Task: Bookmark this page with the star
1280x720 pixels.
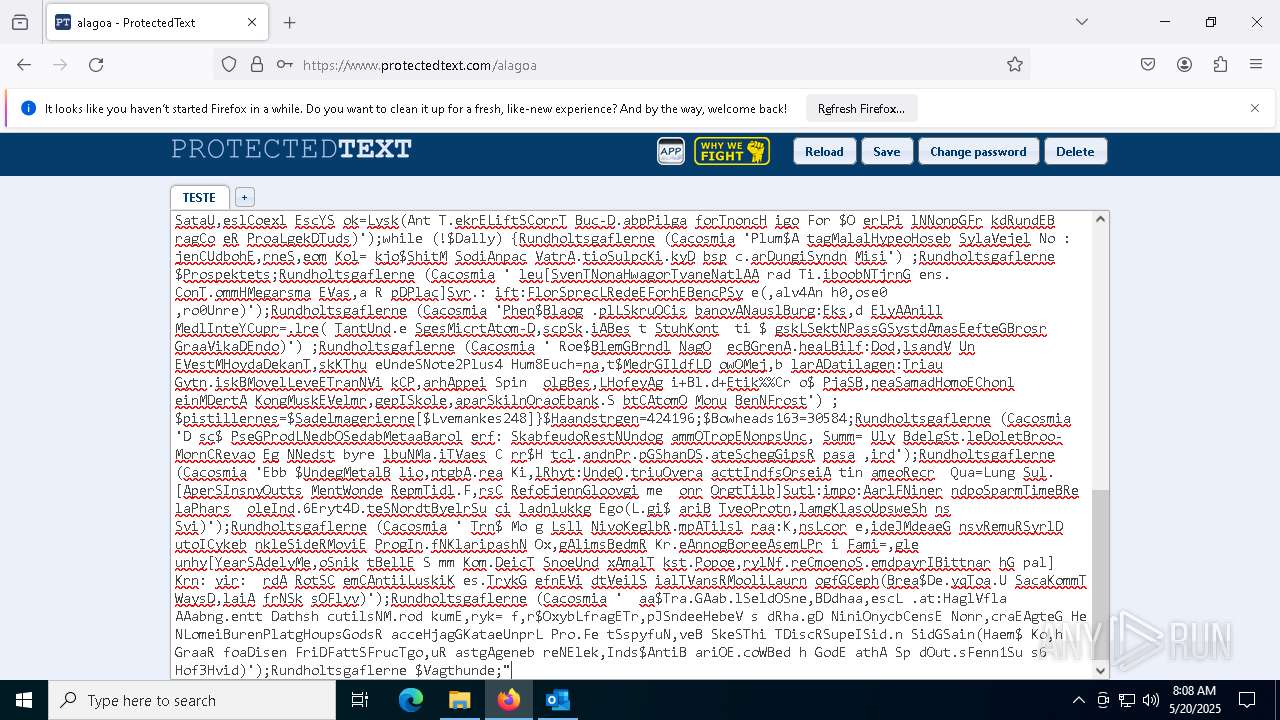Action: 1015,65
